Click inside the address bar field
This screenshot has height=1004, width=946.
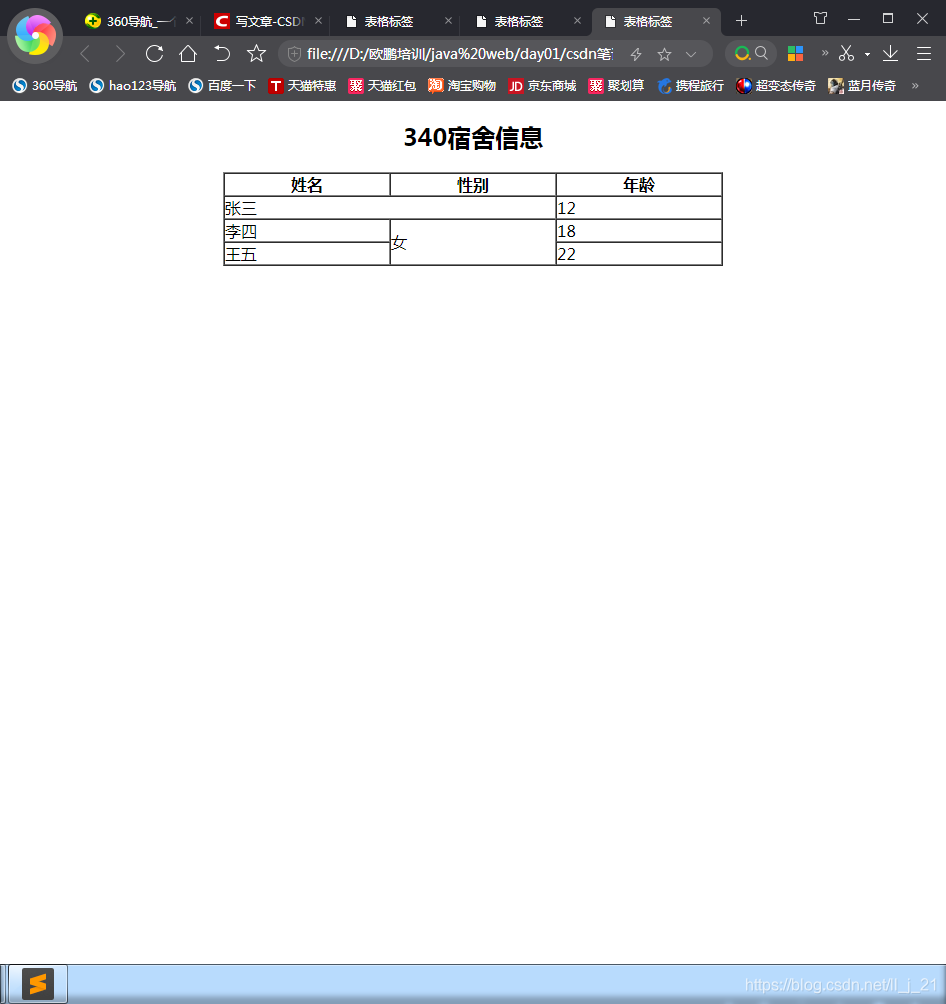click(x=450, y=53)
